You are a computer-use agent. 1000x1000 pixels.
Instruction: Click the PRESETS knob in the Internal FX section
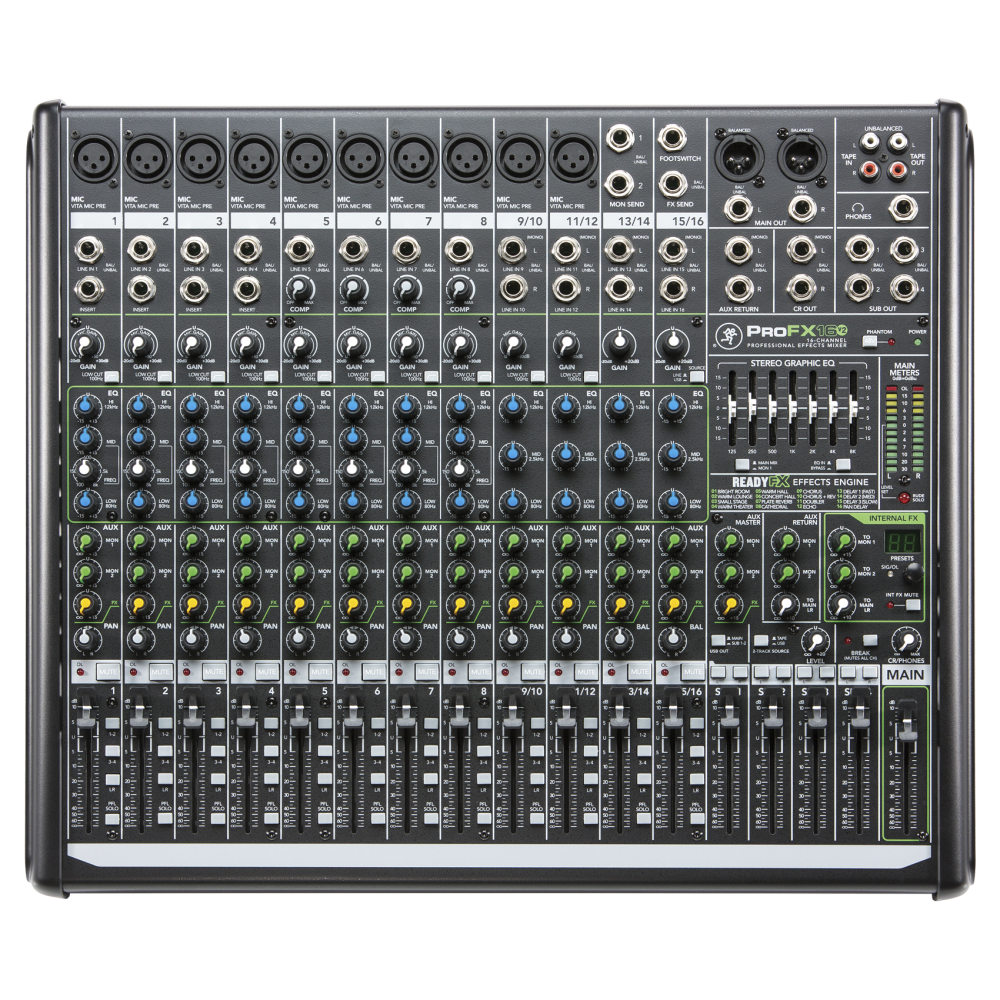(913, 574)
